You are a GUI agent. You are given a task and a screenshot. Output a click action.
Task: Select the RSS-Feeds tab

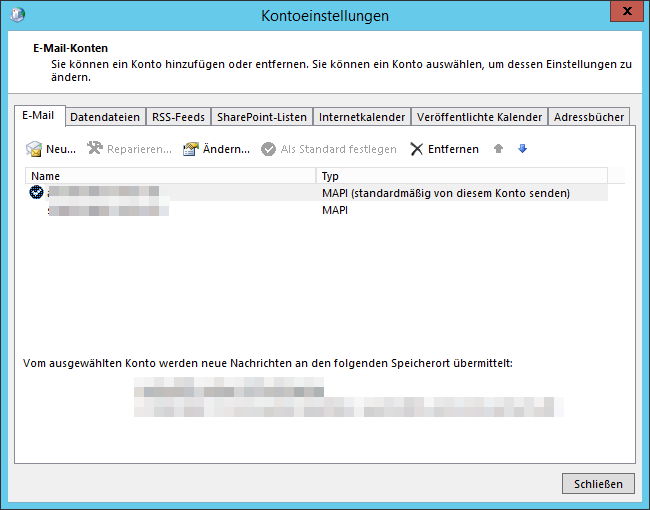click(178, 117)
